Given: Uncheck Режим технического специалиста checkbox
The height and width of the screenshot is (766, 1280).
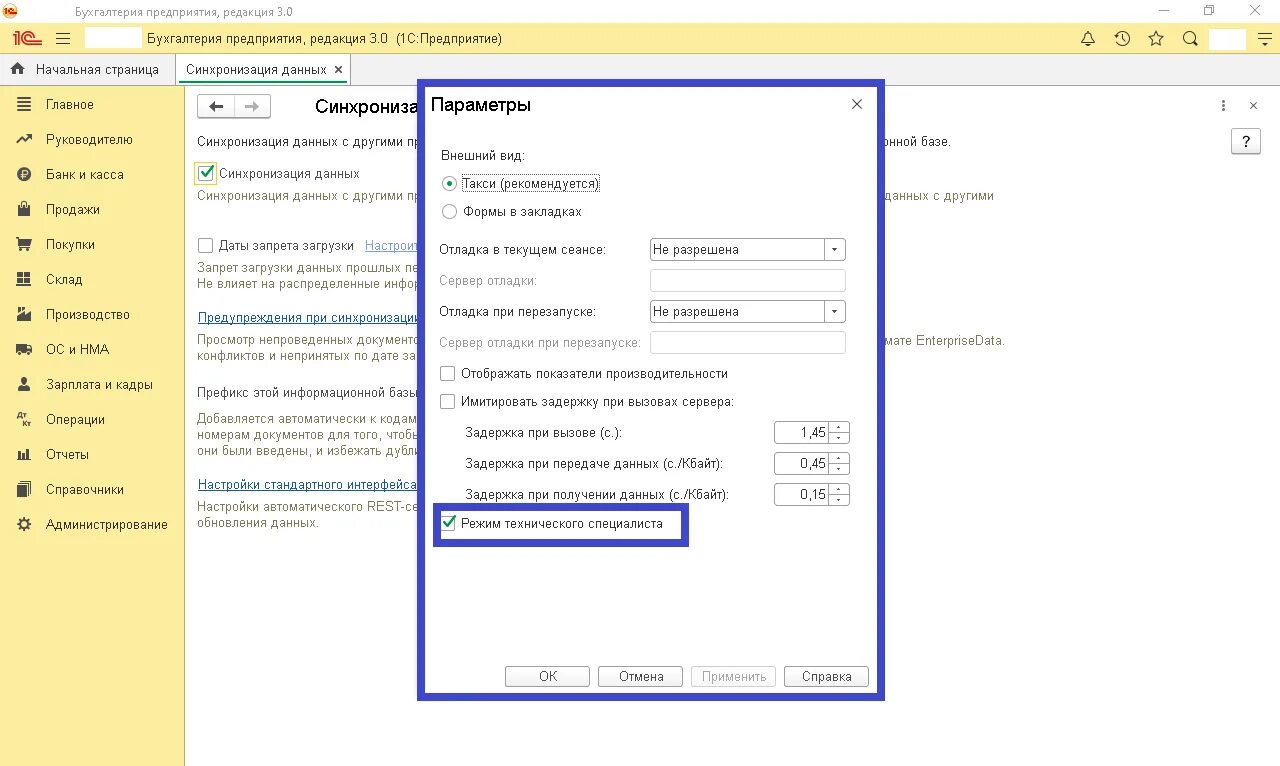Looking at the screenshot, I should coord(448,523).
